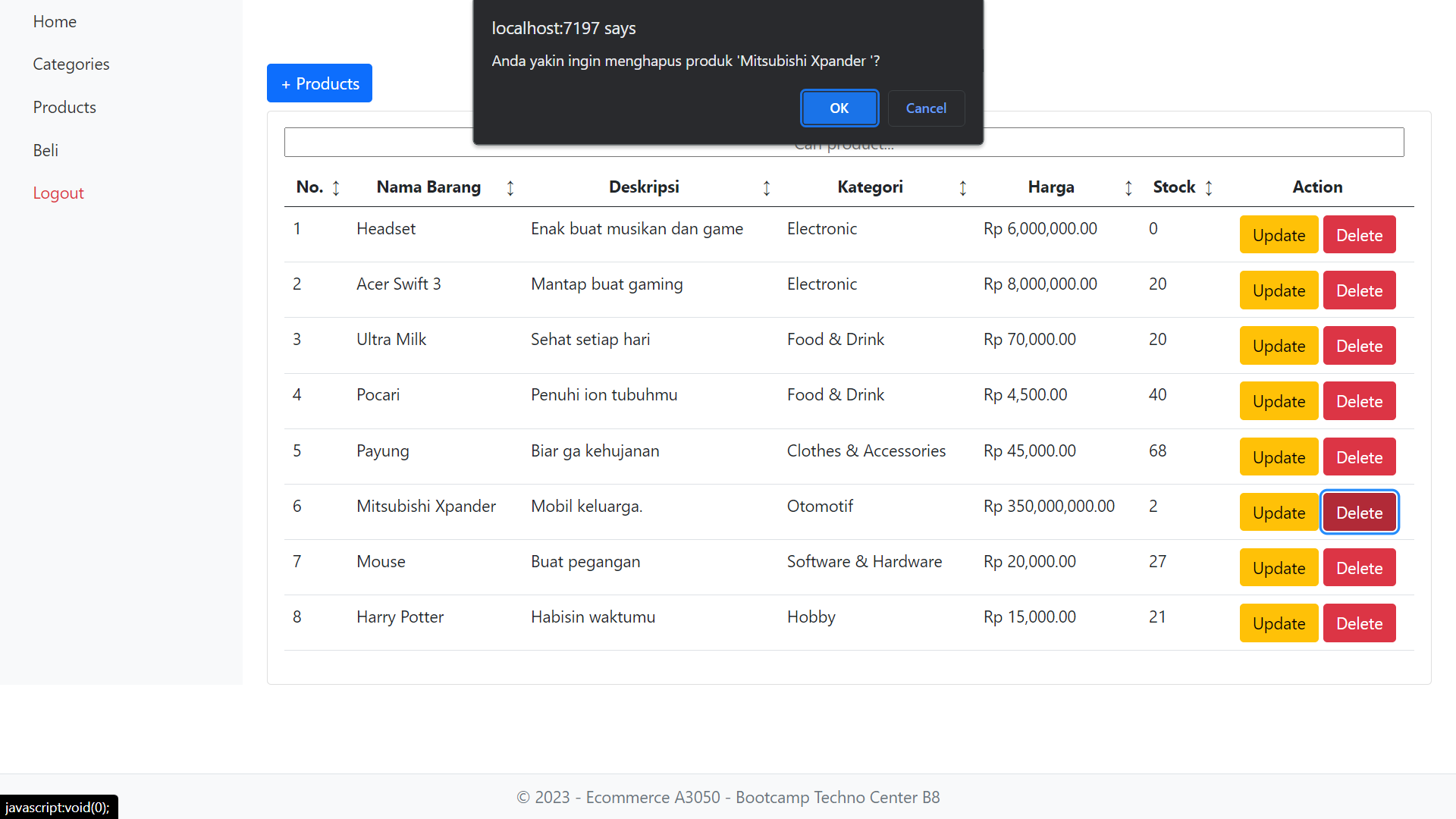Cancel the delete confirmation dialog

click(926, 108)
